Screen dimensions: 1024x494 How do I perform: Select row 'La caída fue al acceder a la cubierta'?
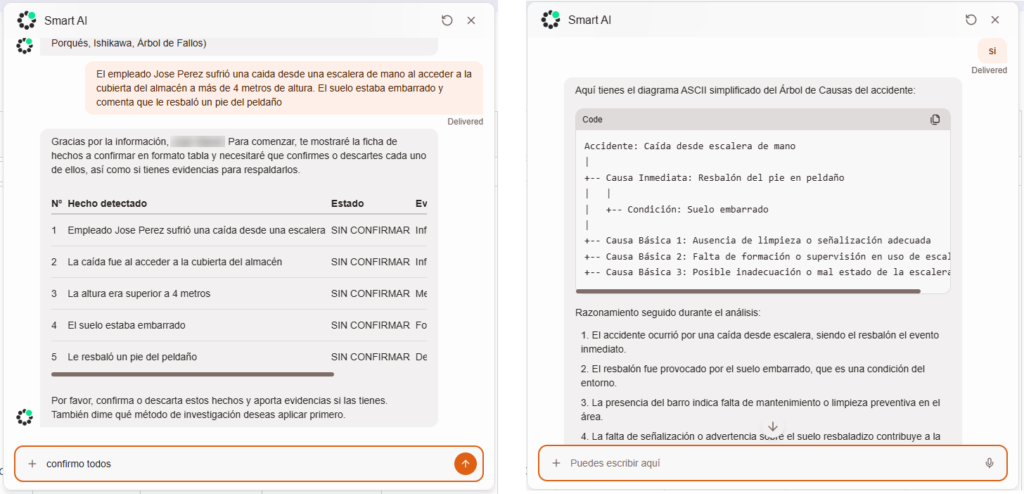pos(238,261)
